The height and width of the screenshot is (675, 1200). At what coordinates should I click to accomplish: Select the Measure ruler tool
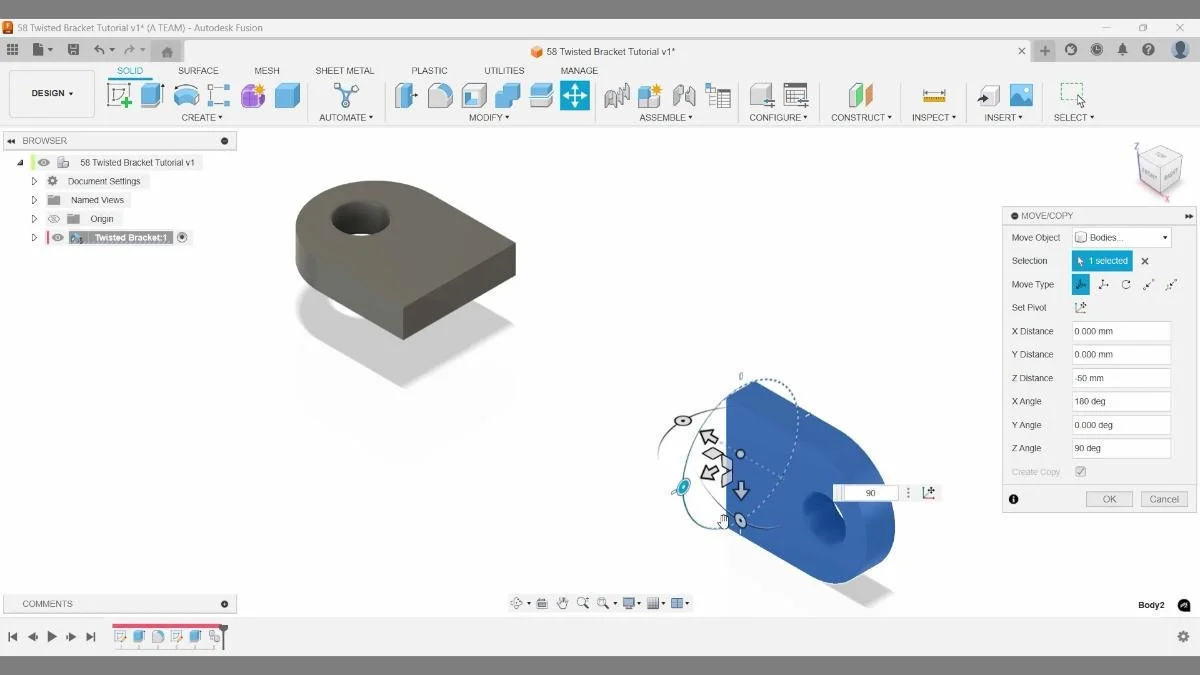934,96
